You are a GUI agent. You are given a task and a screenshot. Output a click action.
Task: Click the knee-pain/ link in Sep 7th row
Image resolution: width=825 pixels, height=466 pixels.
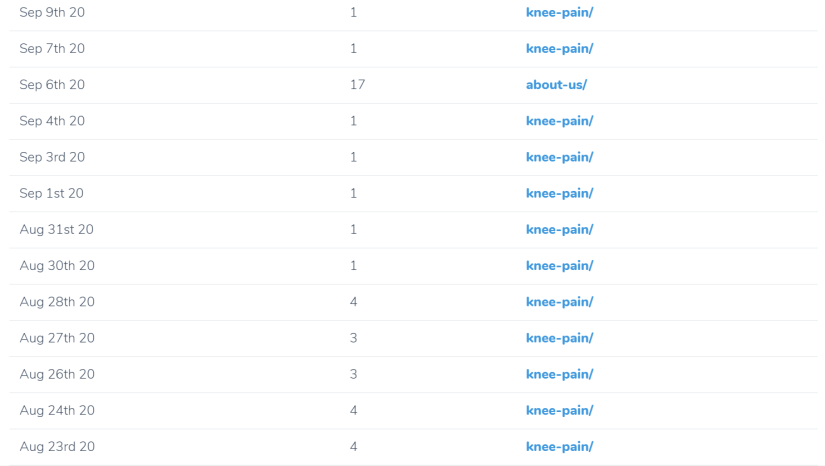pos(559,48)
